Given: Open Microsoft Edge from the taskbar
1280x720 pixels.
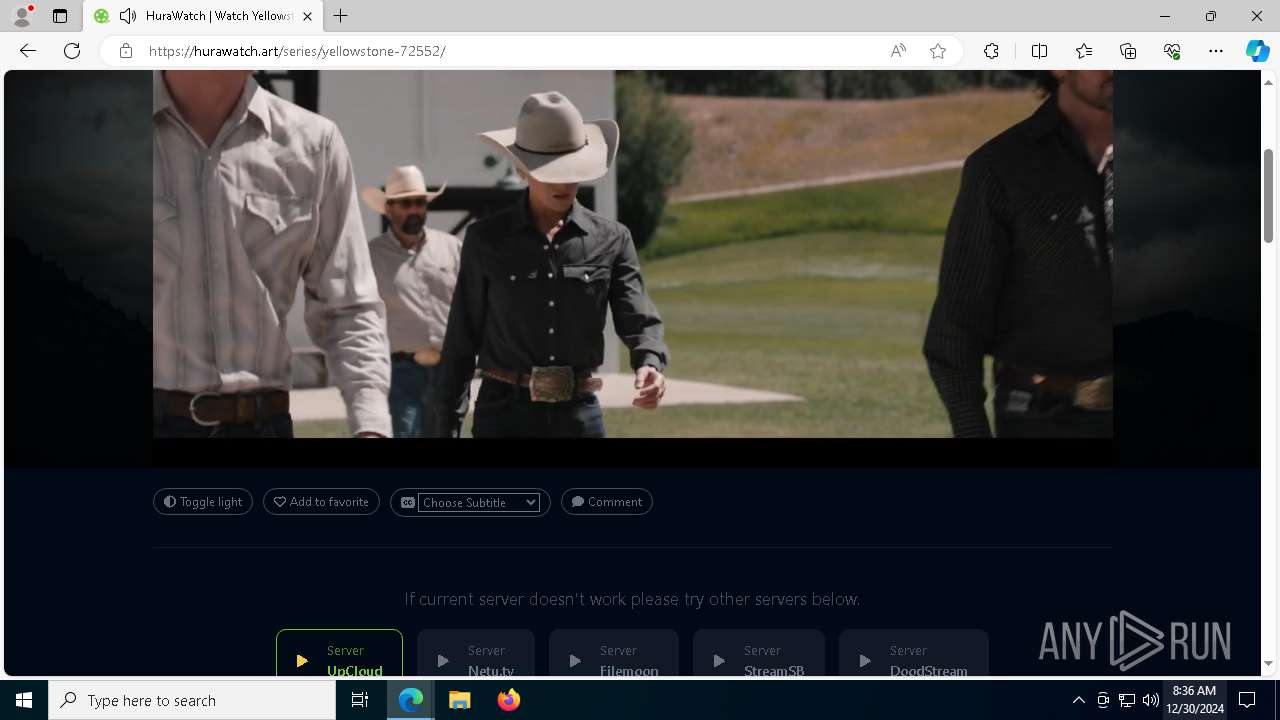Looking at the screenshot, I should click(411, 700).
